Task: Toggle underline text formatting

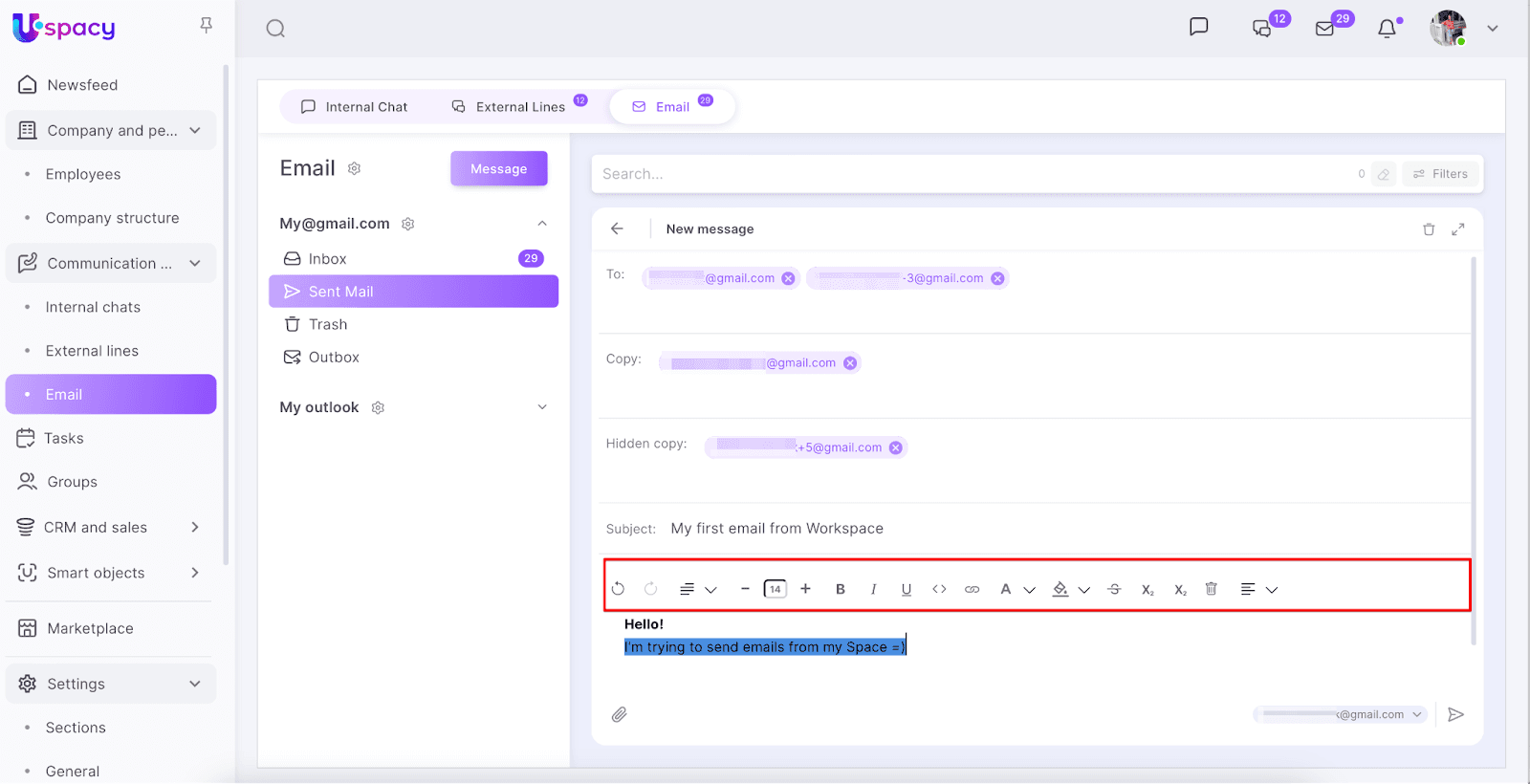Action: pos(907,589)
